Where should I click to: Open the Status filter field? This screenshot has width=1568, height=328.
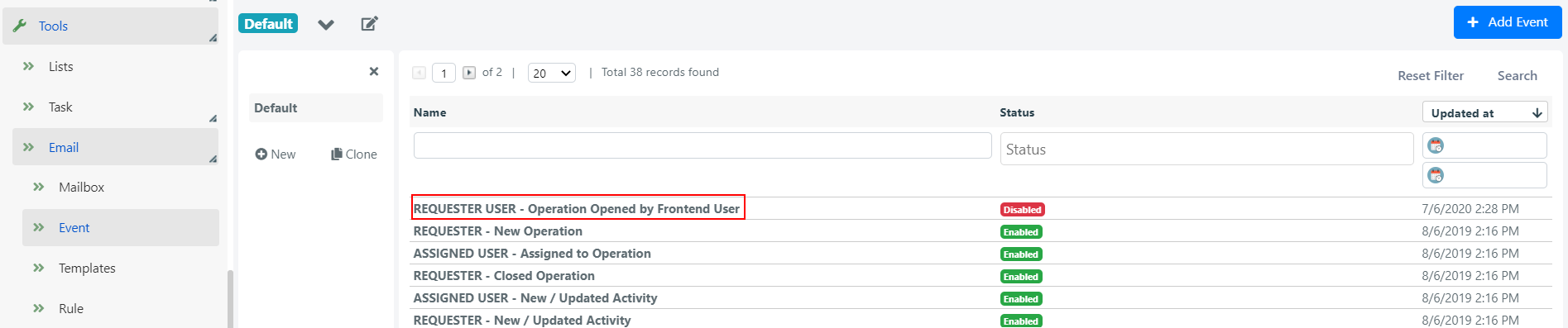pos(1206,149)
